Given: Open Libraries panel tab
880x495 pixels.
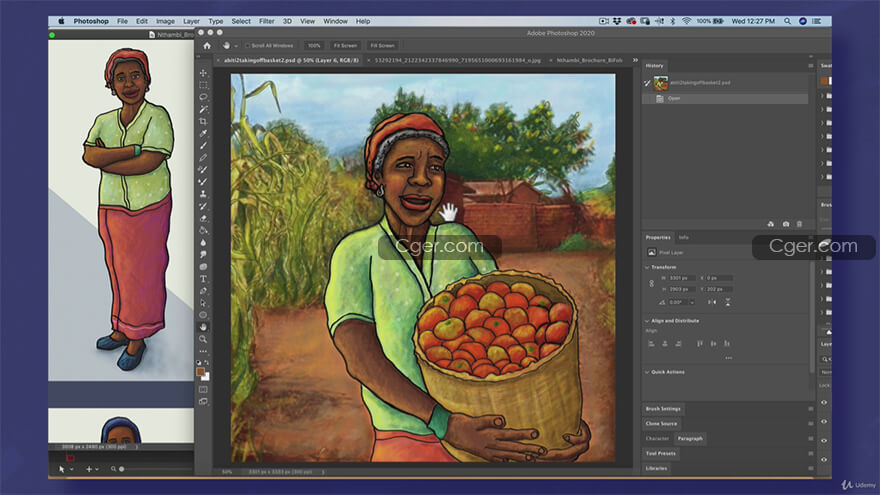Looking at the screenshot, I should tap(657, 468).
